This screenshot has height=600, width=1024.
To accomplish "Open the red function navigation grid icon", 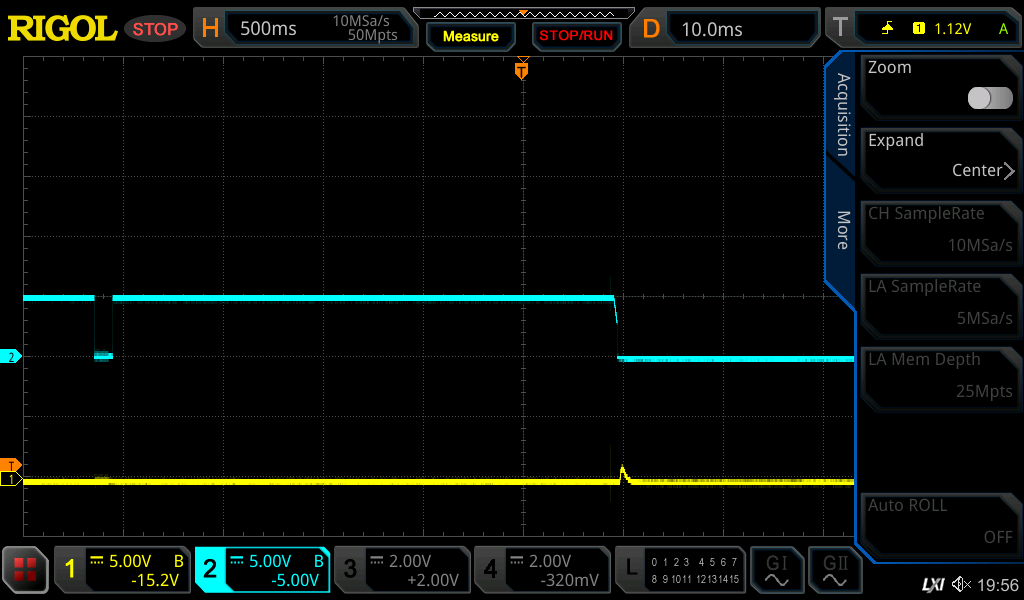I will (x=25, y=569).
